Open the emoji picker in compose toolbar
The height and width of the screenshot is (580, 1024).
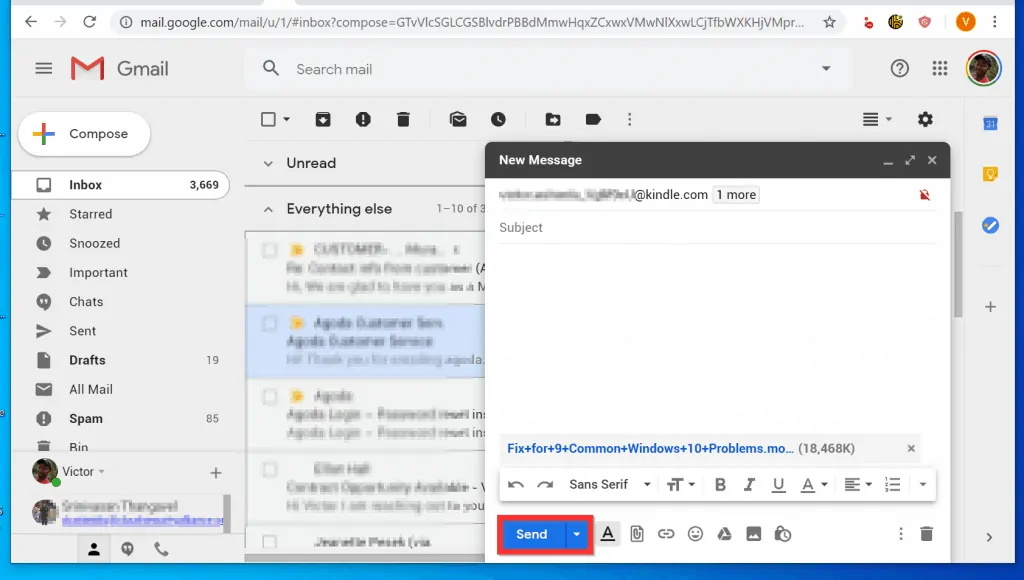695,534
